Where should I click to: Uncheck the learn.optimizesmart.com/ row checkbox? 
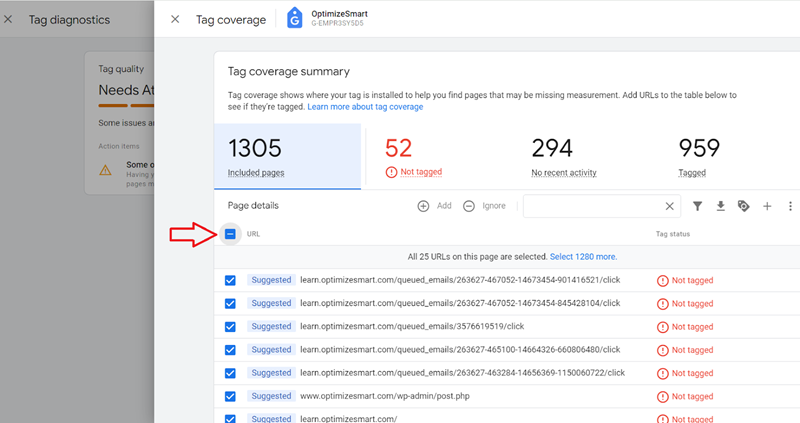230,418
